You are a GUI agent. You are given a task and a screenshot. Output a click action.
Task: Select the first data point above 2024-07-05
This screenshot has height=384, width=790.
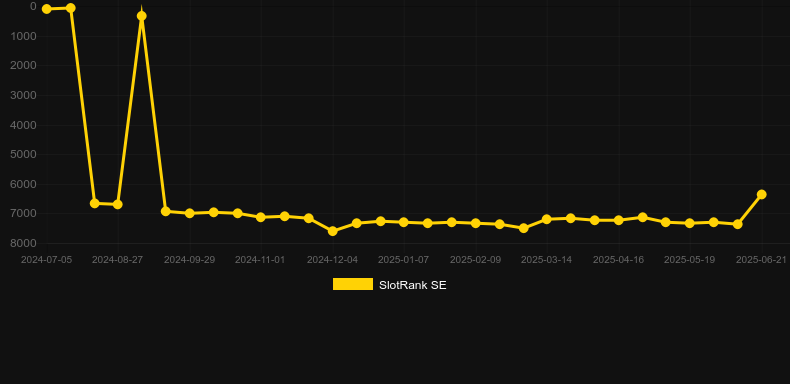pos(47,9)
